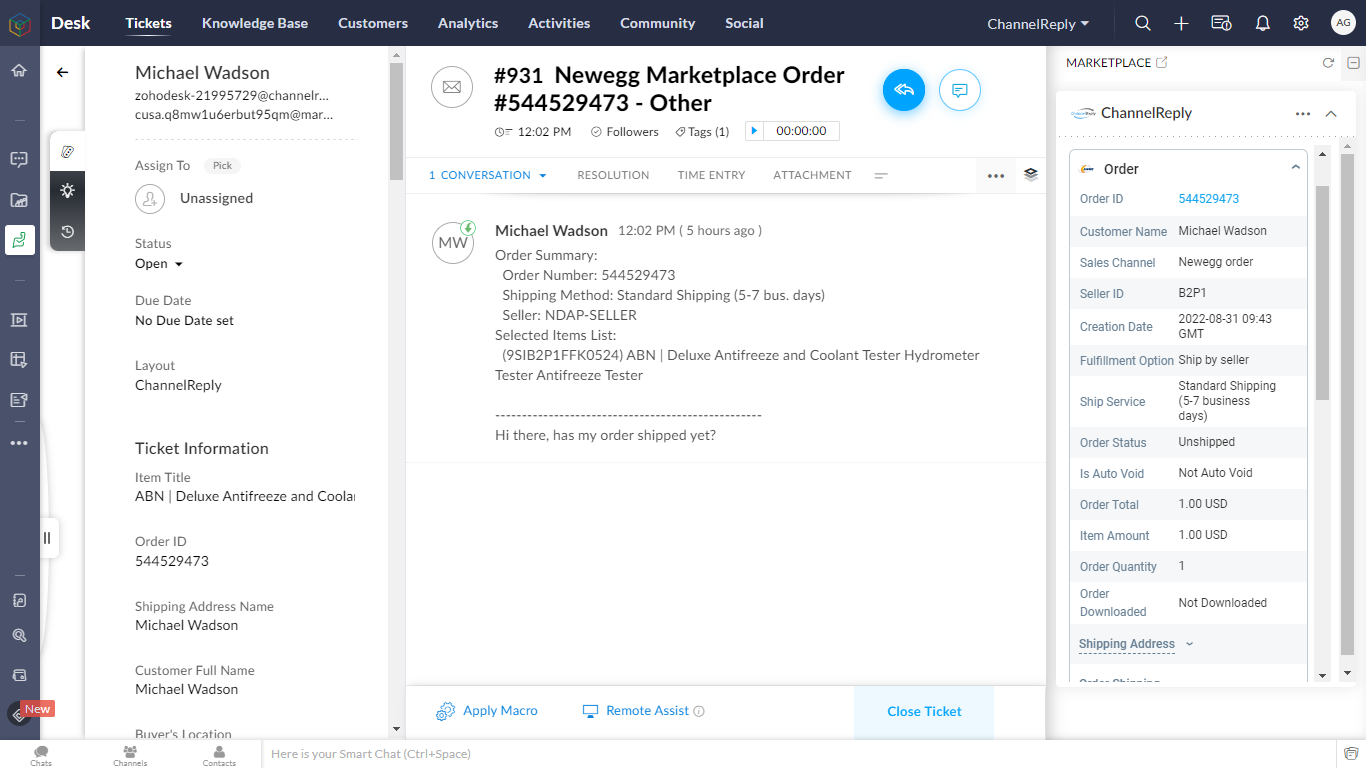Click the pause collapse handle

(x=46, y=538)
